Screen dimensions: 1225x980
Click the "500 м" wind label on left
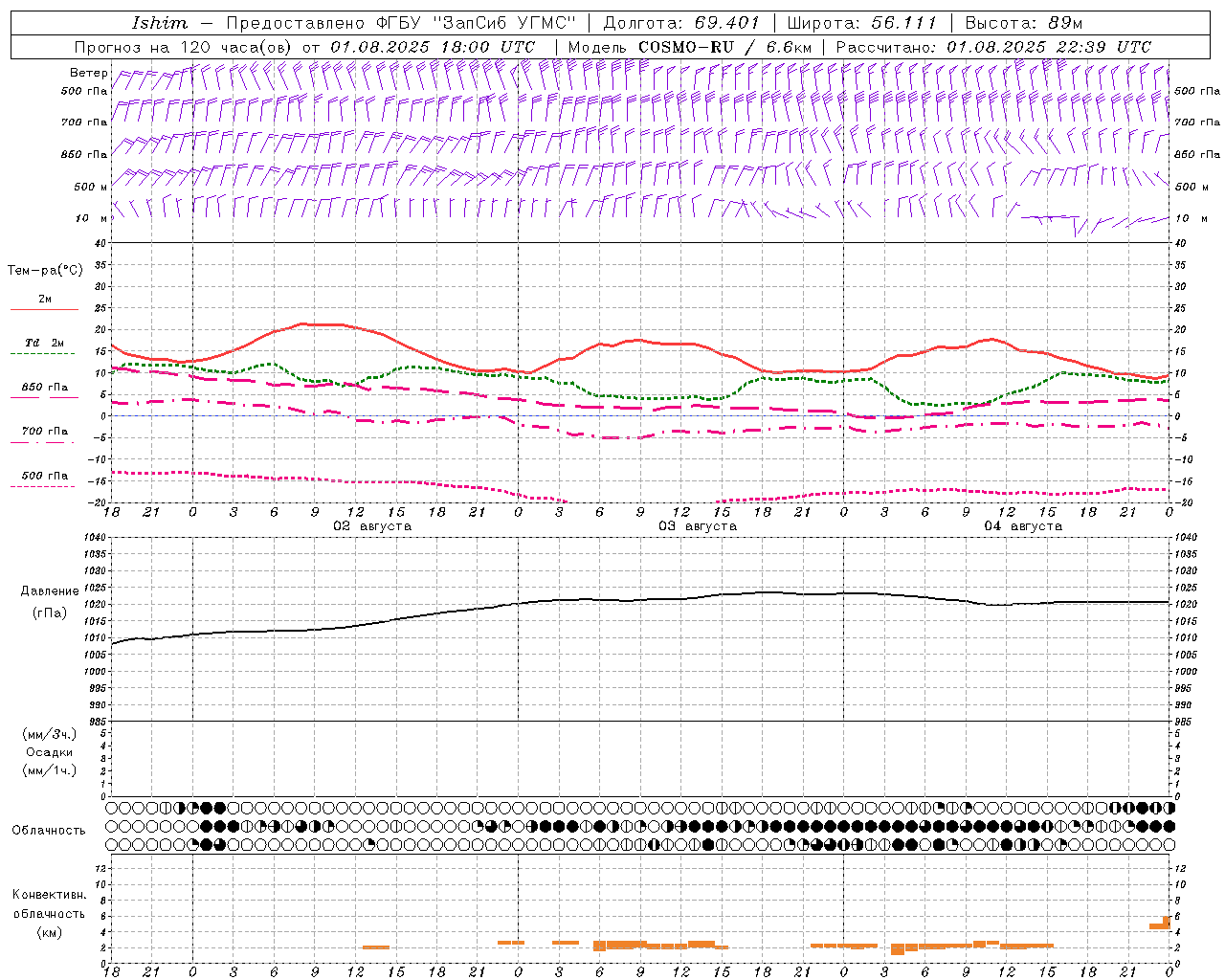click(x=91, y=187)
